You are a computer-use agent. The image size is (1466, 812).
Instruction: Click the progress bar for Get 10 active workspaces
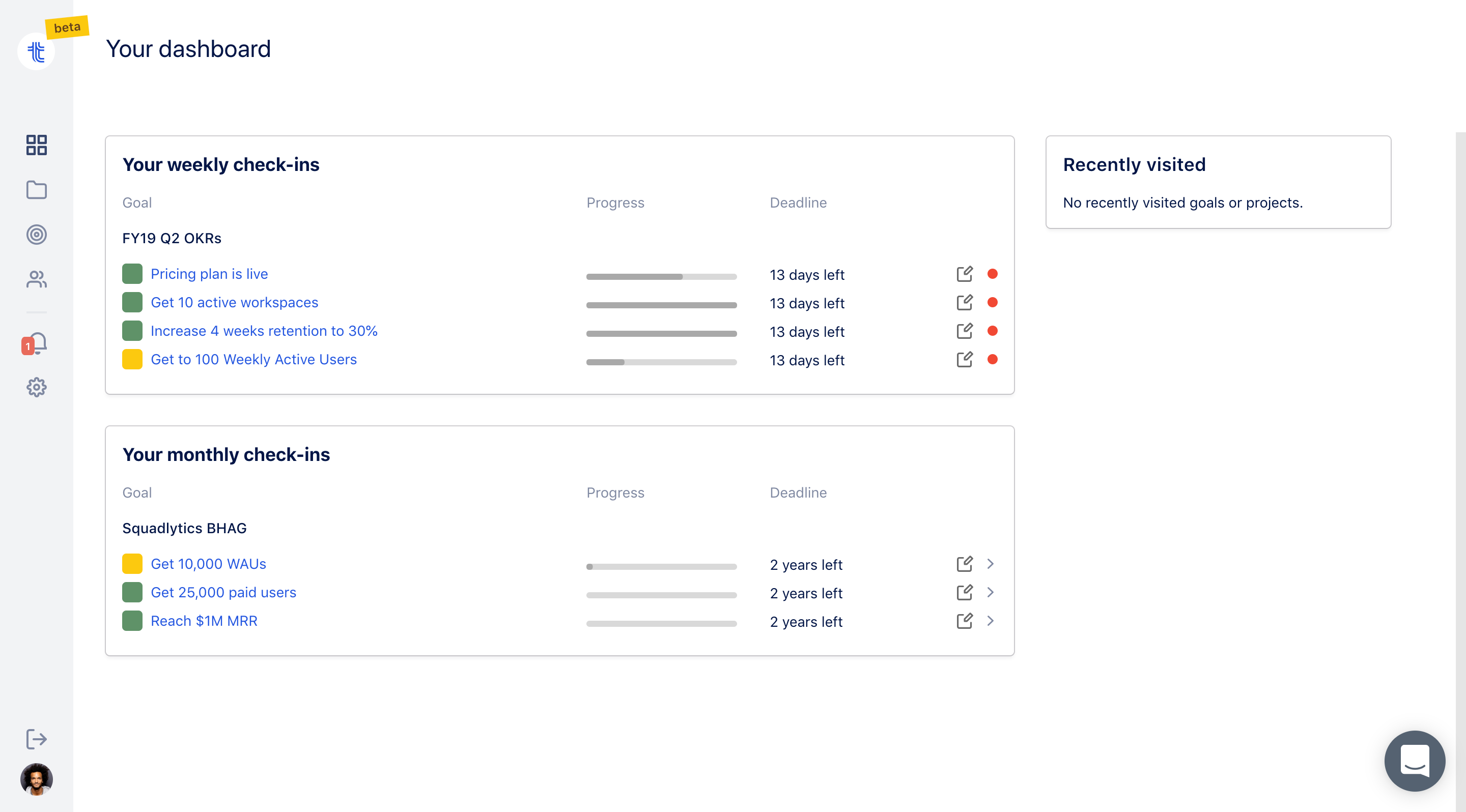click(x=661, y=305)
